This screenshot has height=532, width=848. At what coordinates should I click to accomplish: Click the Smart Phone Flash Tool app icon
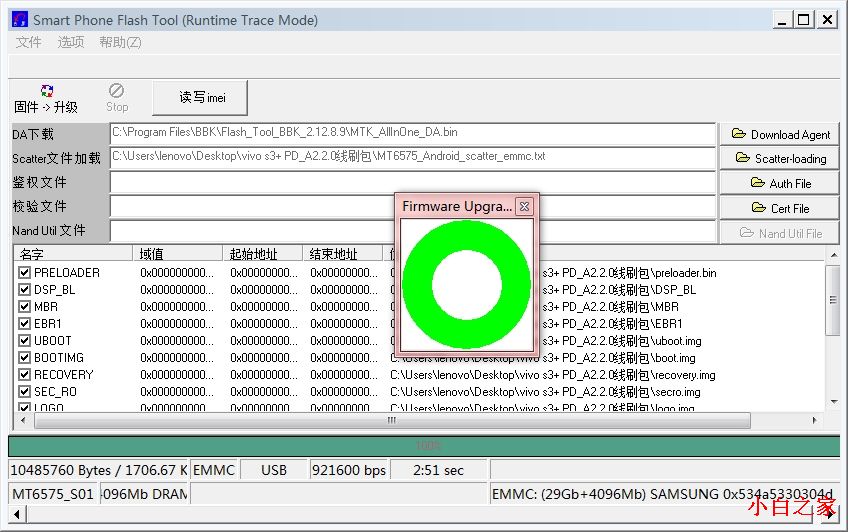[x=19, y=20]
